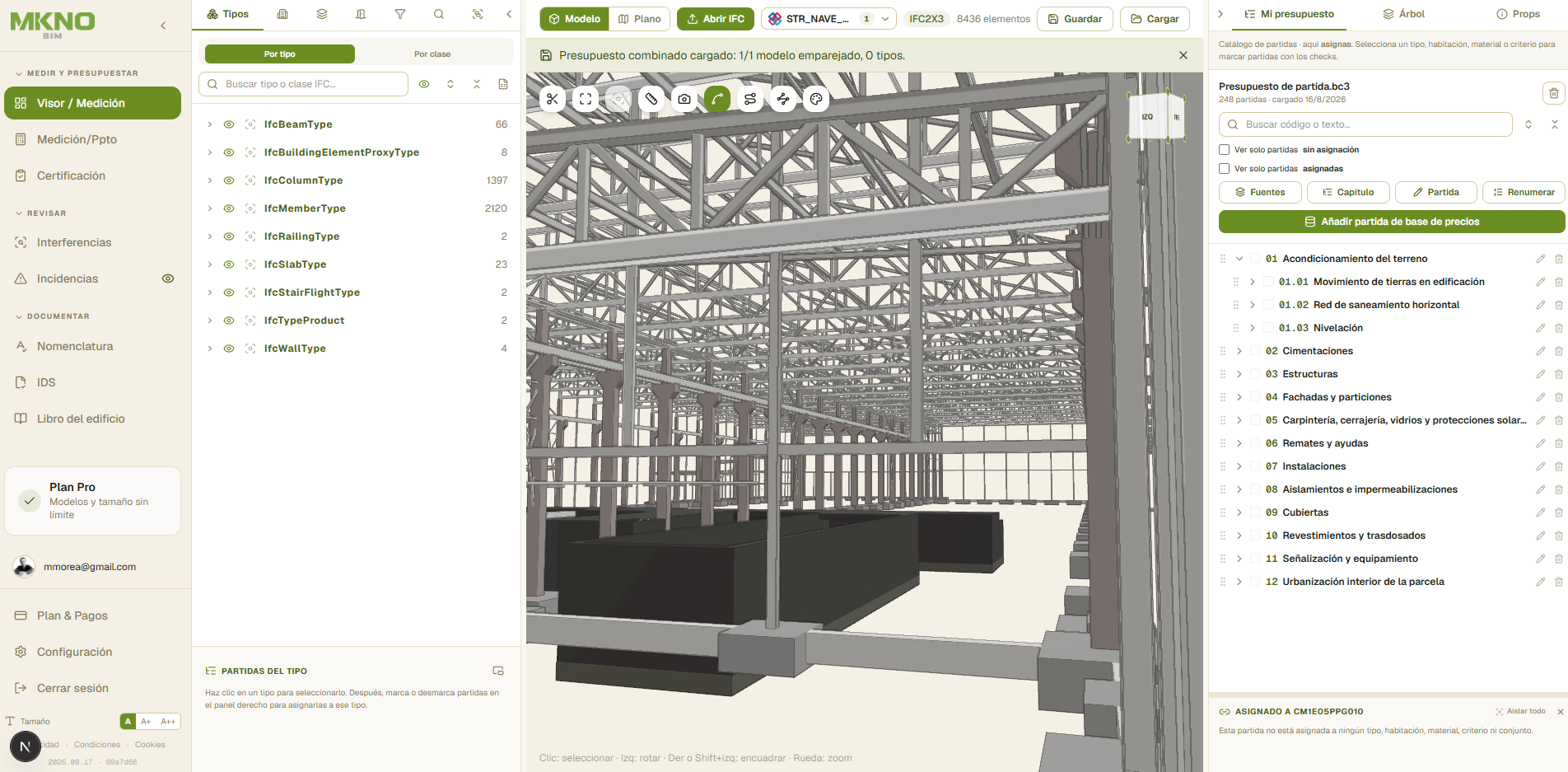Click the delete budget trash icon
1568x772 pixels.
pos(1553,93)
